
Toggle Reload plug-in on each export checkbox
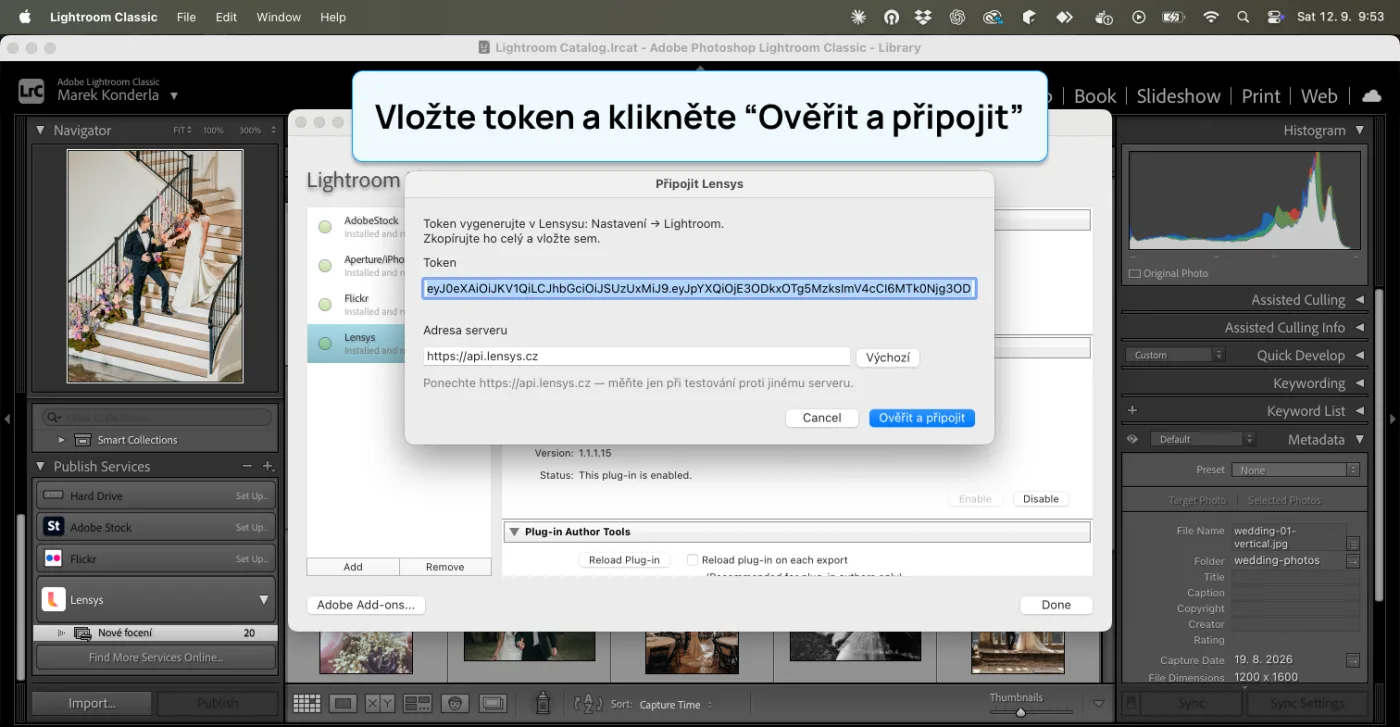692,560
